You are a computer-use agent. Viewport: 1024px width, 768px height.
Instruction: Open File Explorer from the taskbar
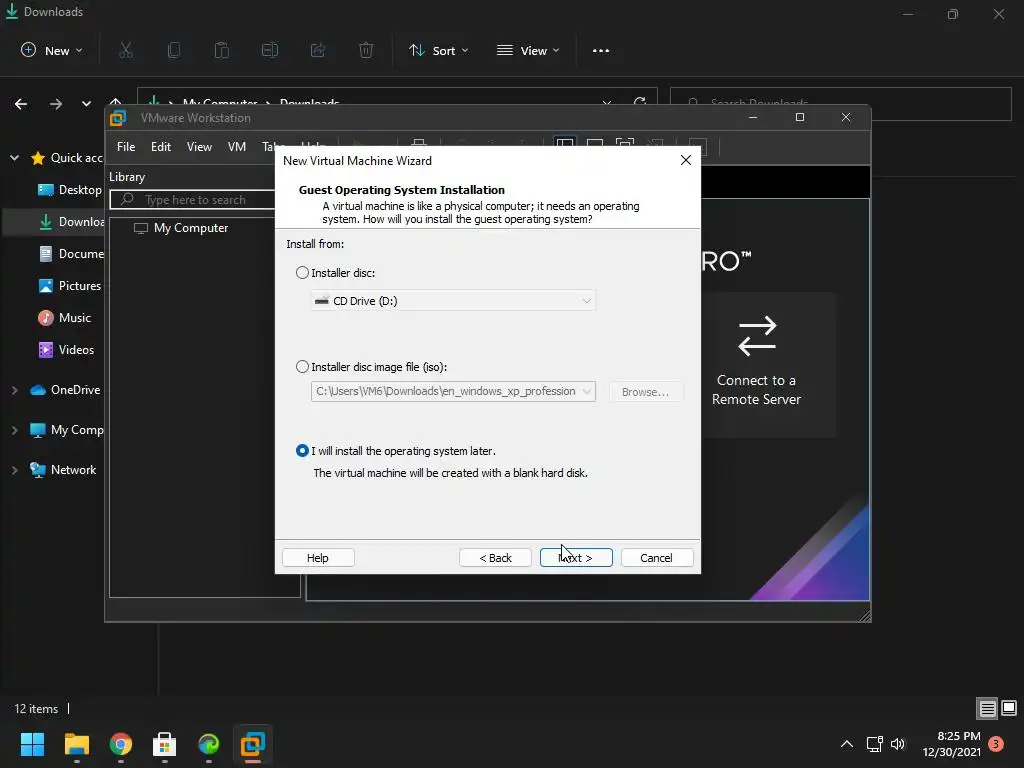tap(76, 744)
